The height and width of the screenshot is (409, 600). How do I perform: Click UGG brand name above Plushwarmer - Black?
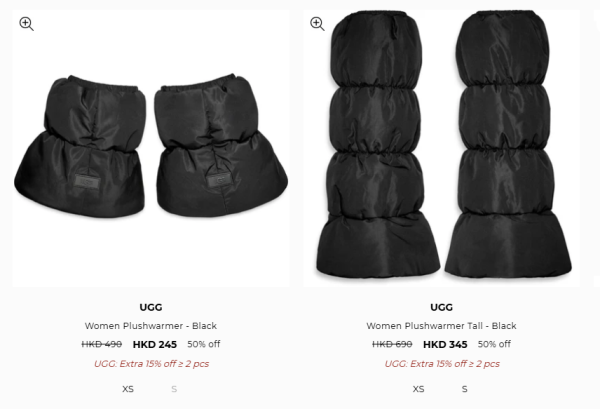pyautogui.click(x=151, y=307)
